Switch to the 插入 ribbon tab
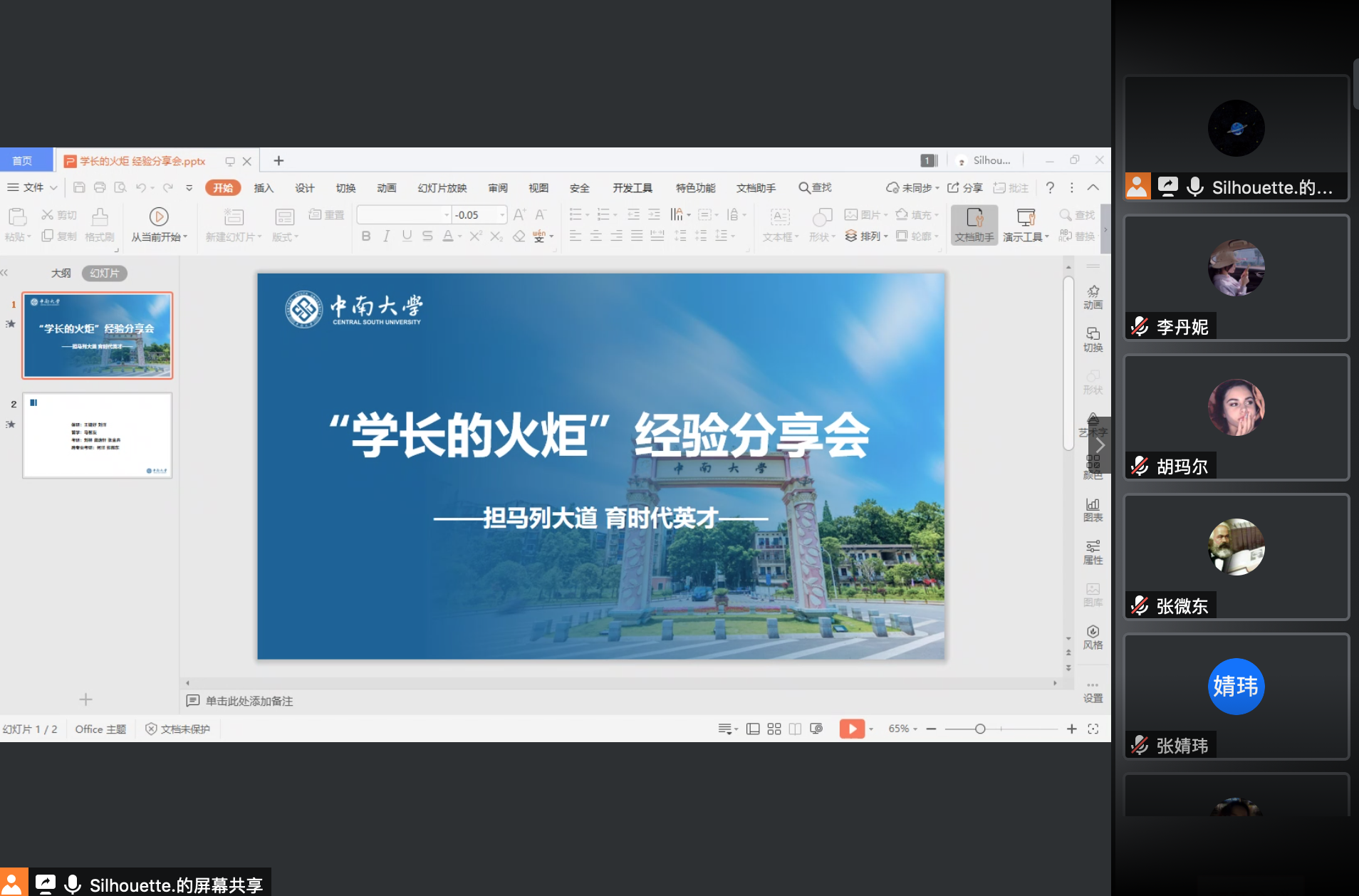The image size is (1359, 896). tap(263, 187)
